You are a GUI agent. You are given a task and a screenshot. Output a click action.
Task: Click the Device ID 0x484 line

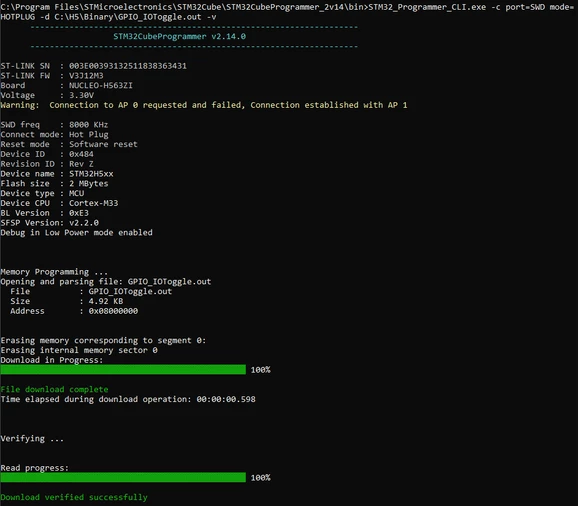(47, 154)
